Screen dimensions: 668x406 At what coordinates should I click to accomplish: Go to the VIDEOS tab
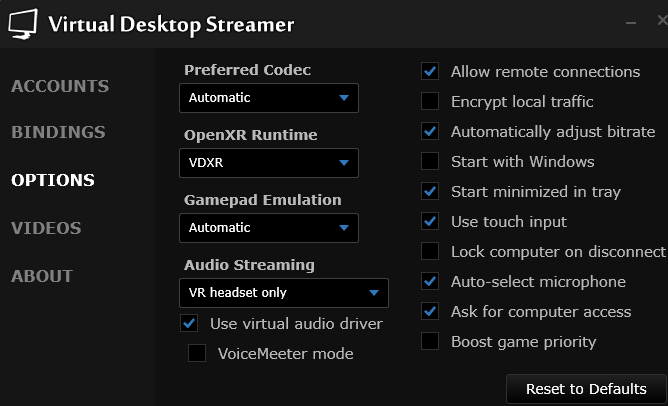click(46, 228)
